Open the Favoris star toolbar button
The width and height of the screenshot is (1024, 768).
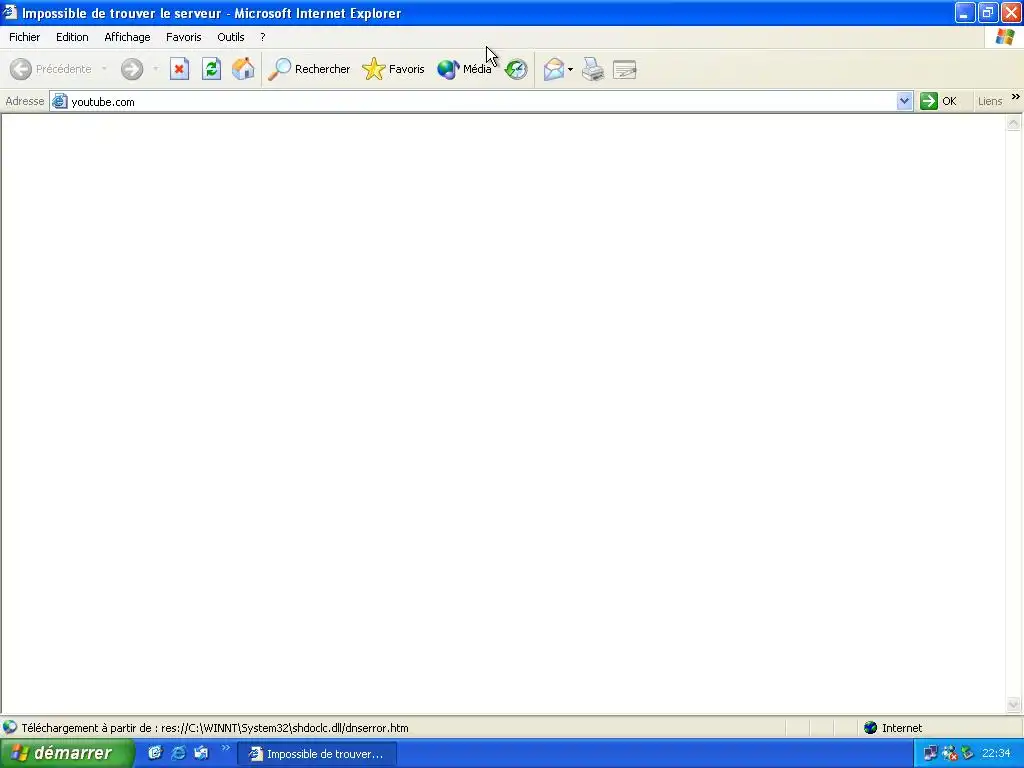pyautogui.click(x=393, y=69)
